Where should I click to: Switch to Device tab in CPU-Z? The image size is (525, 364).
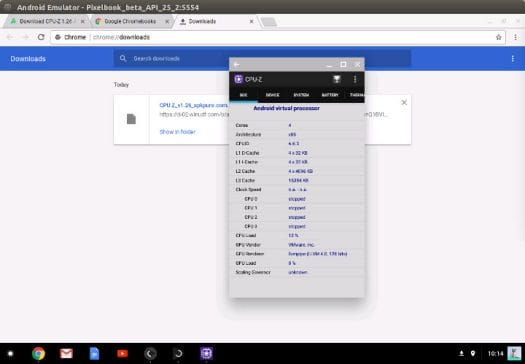(272, 95)
